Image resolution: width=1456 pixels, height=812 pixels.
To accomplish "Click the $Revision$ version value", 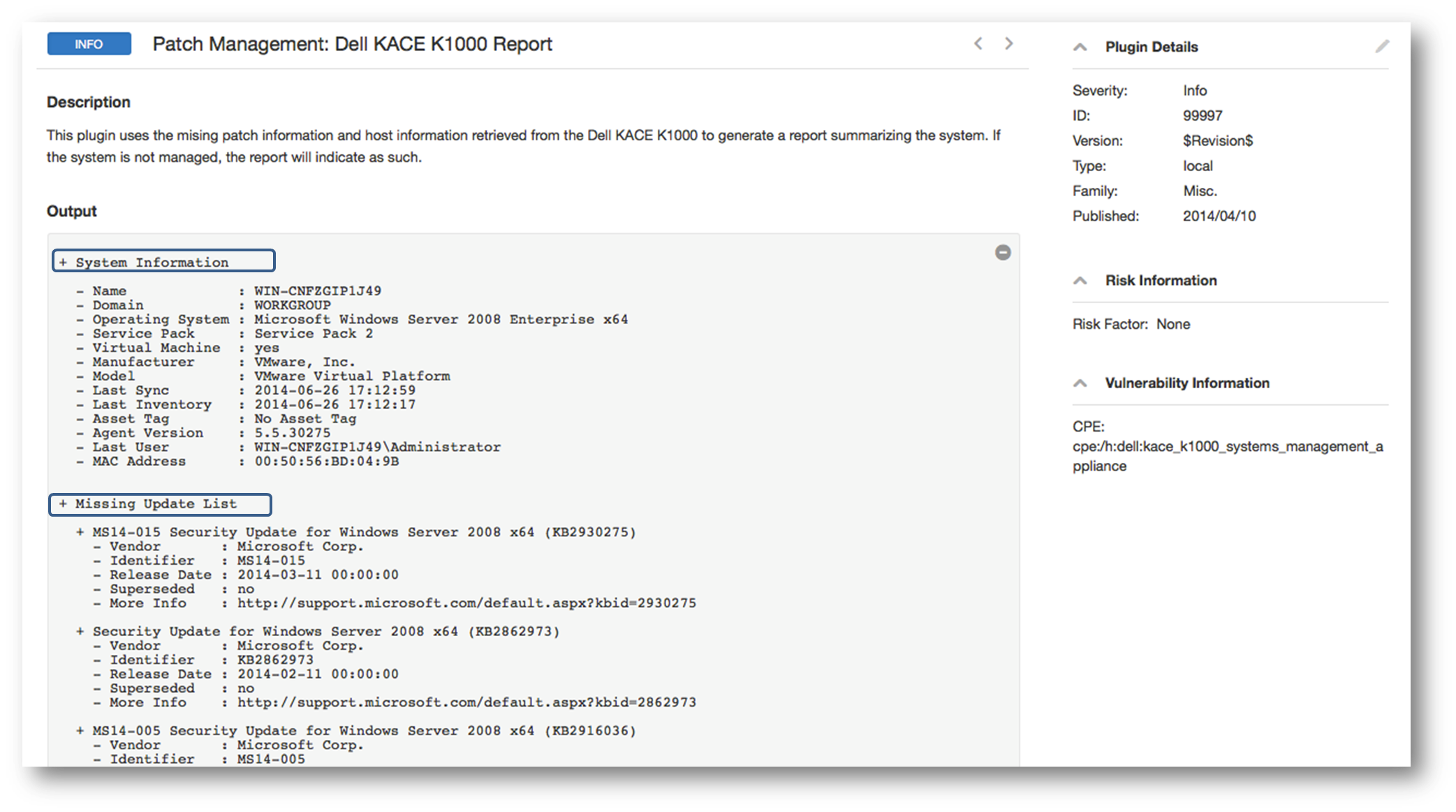I will coord(1218,141).
